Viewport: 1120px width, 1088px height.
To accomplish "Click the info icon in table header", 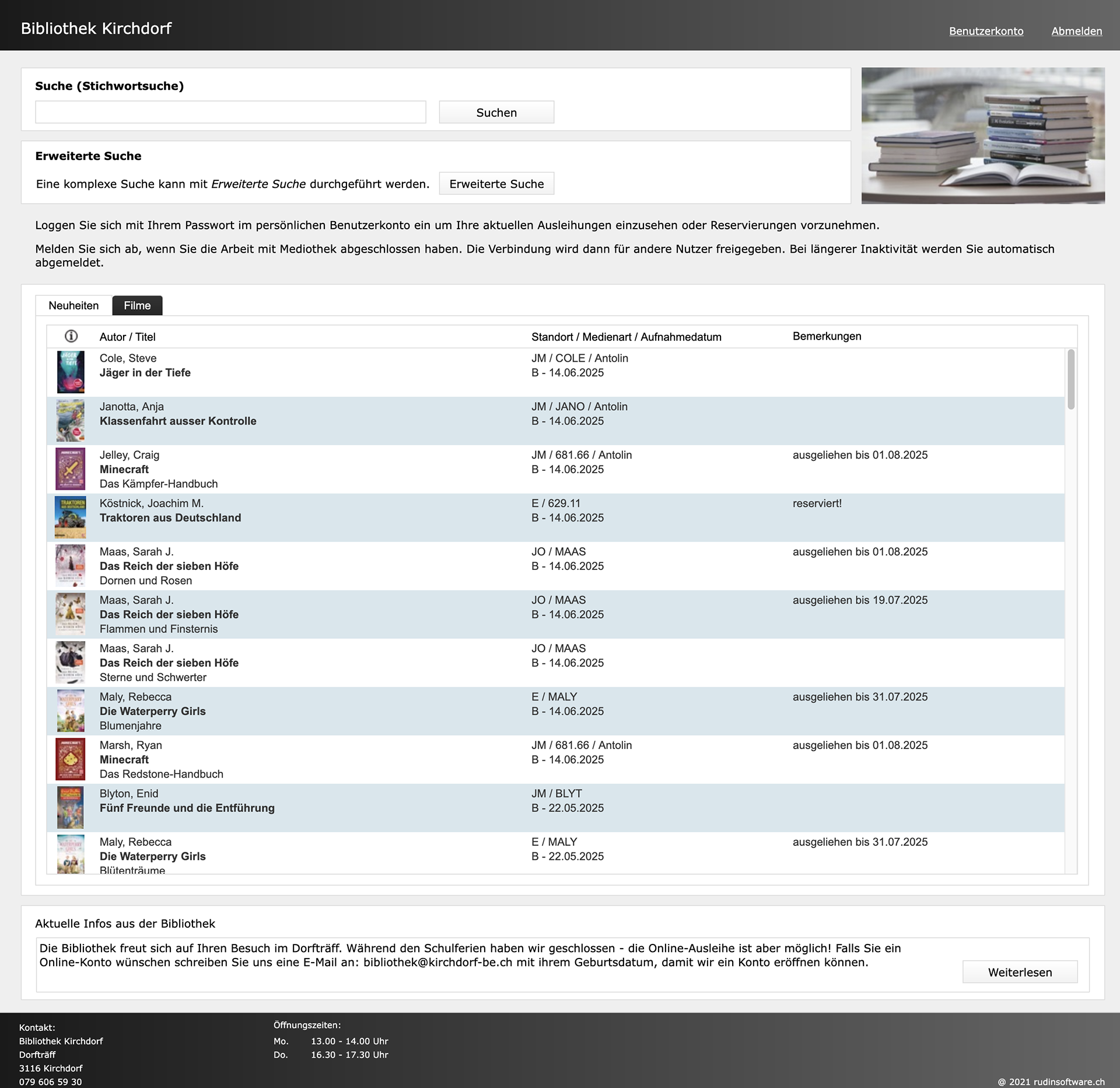I will pyautogui.click(x=71, y=336).
